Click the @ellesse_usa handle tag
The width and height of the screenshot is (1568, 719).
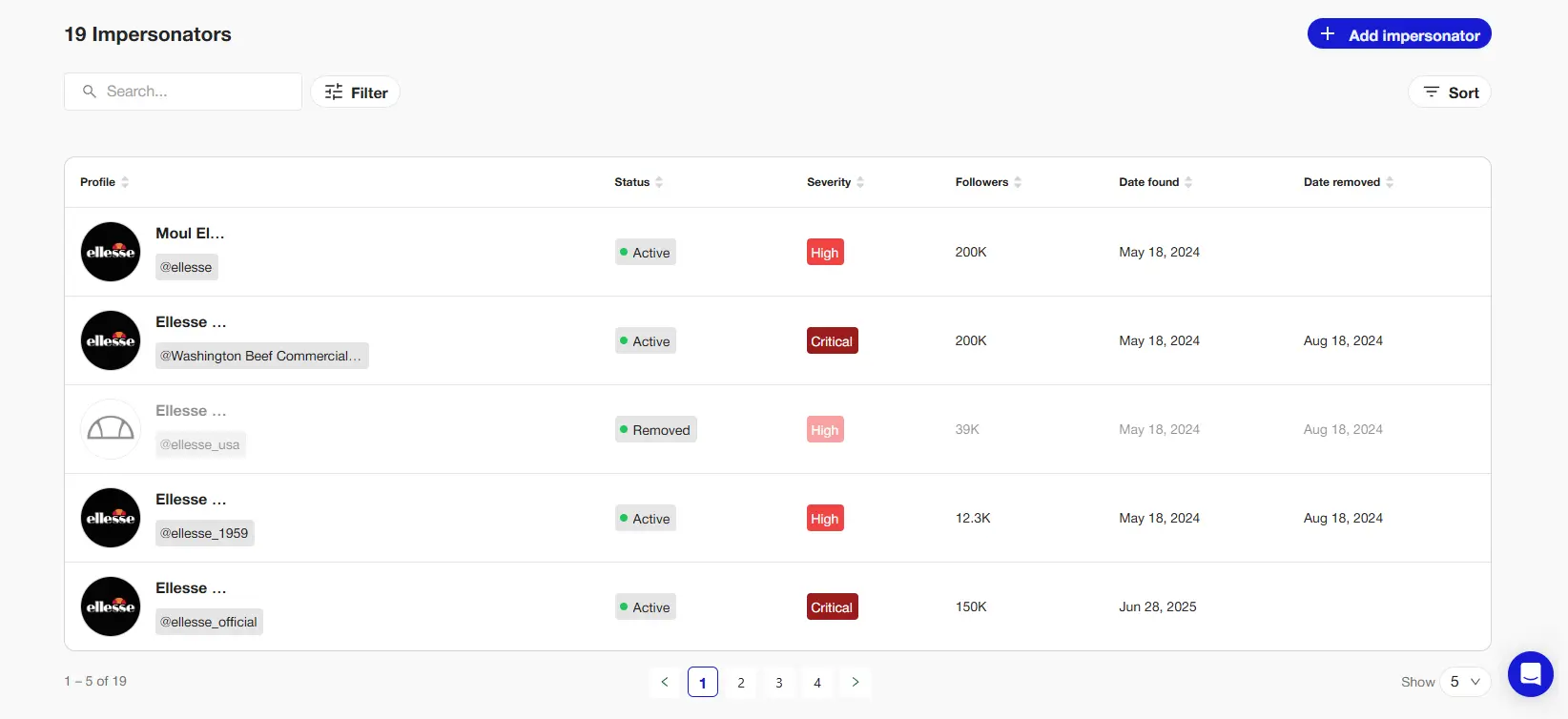pyautogui.click(x=200, y=444)
